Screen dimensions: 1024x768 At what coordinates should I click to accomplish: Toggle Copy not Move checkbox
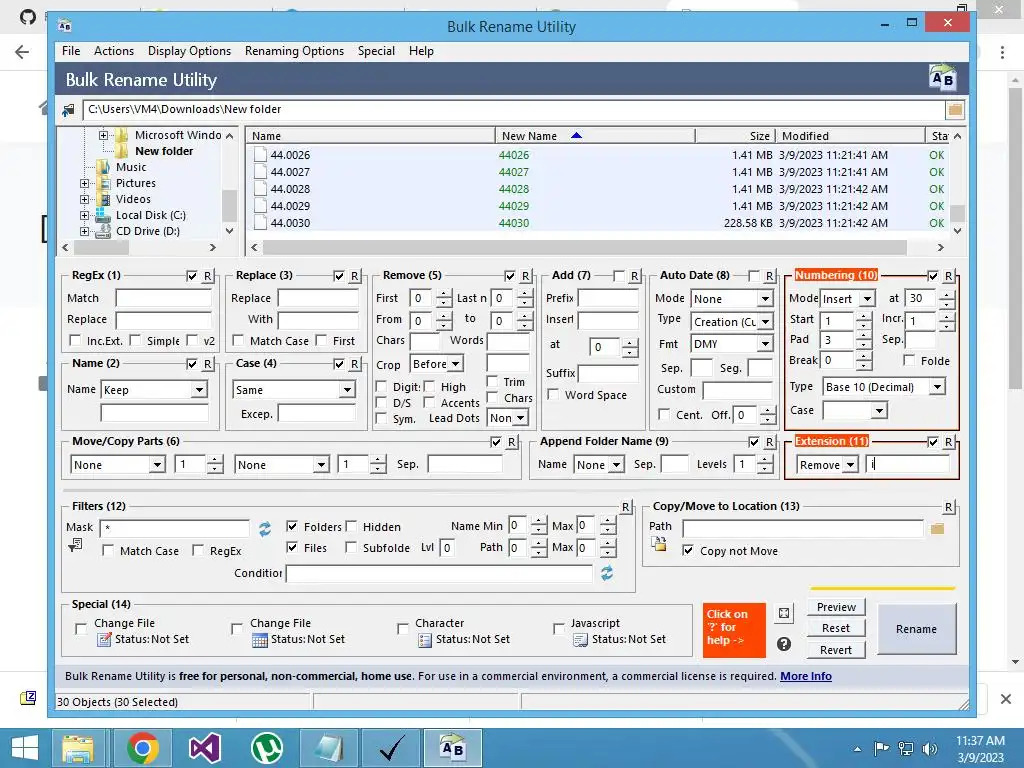point(688,551)
